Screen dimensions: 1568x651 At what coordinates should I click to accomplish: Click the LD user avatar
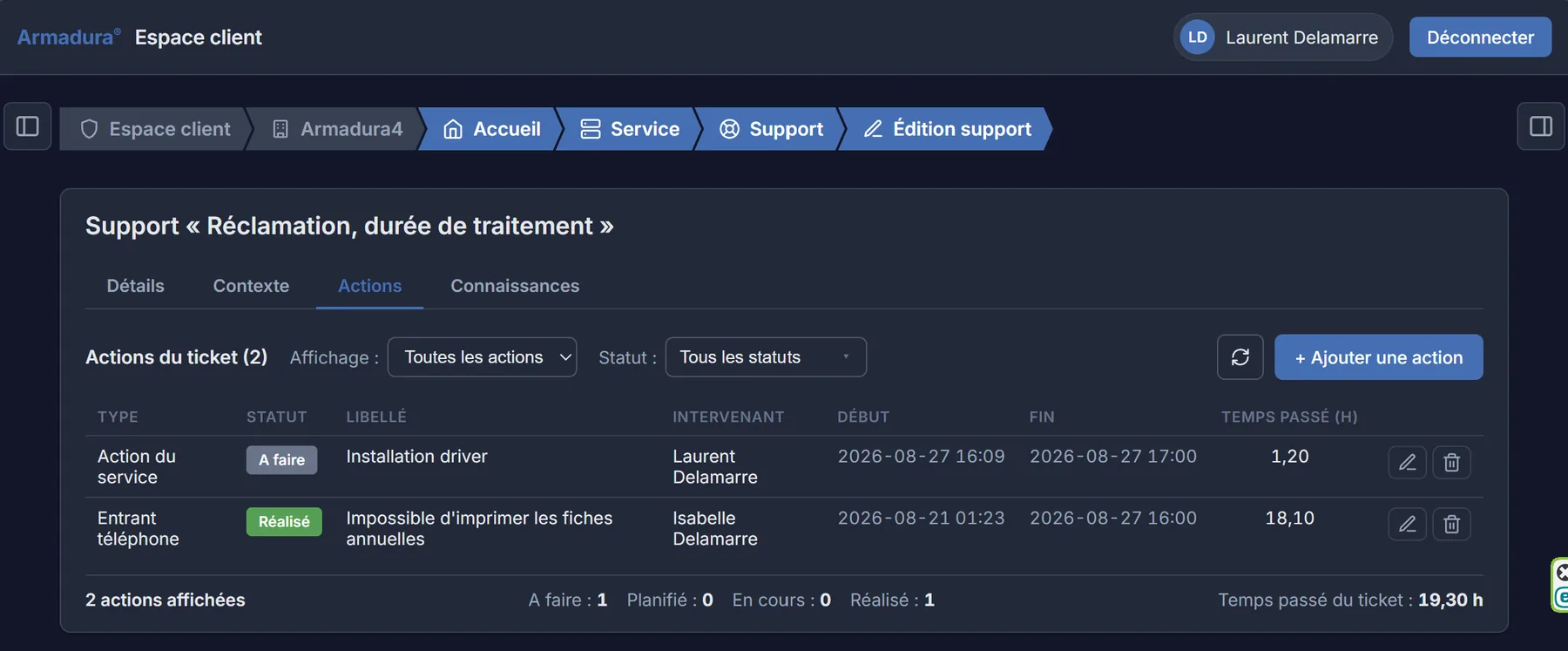click(1198, 37)
